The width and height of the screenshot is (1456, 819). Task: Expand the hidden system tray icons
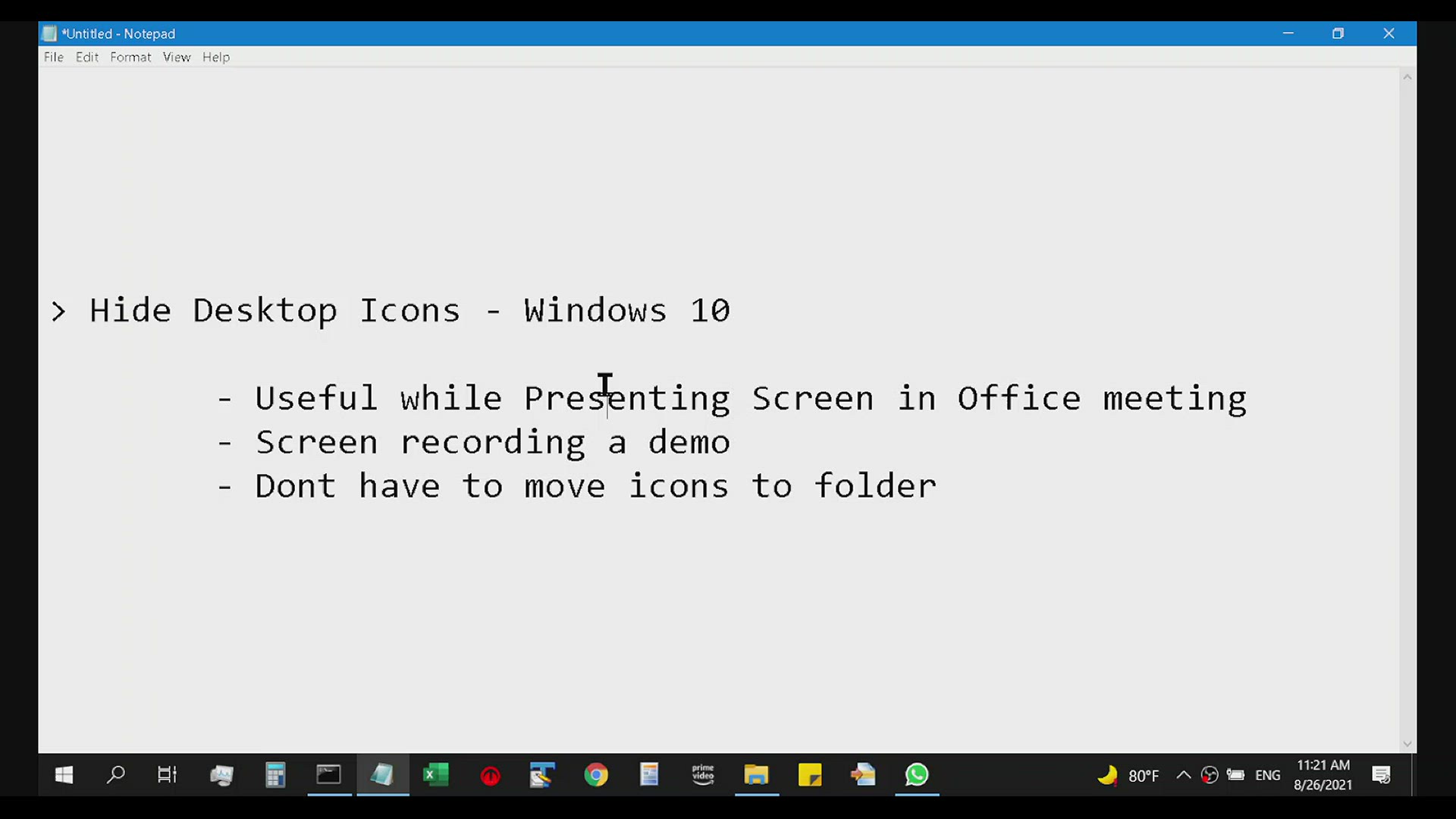pos(1182,774)
